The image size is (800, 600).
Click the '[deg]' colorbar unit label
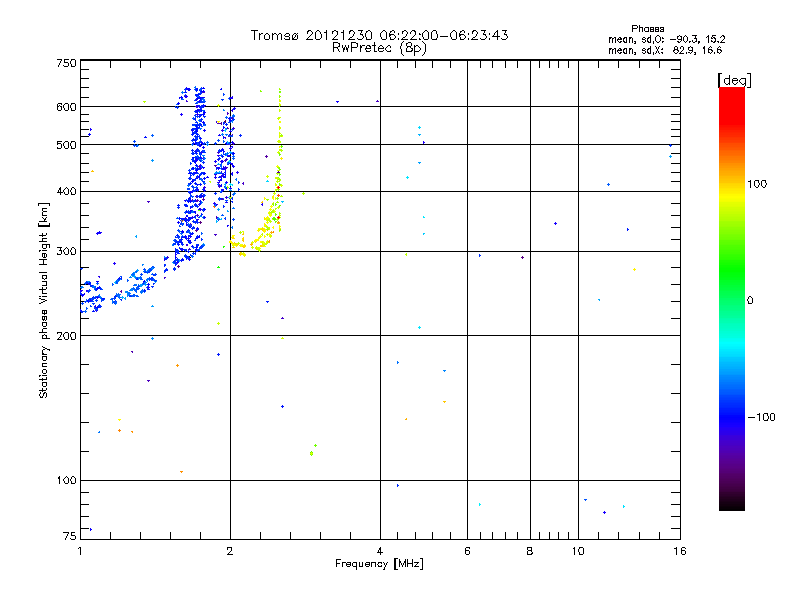pyautogui.click(x=734, y=80)
